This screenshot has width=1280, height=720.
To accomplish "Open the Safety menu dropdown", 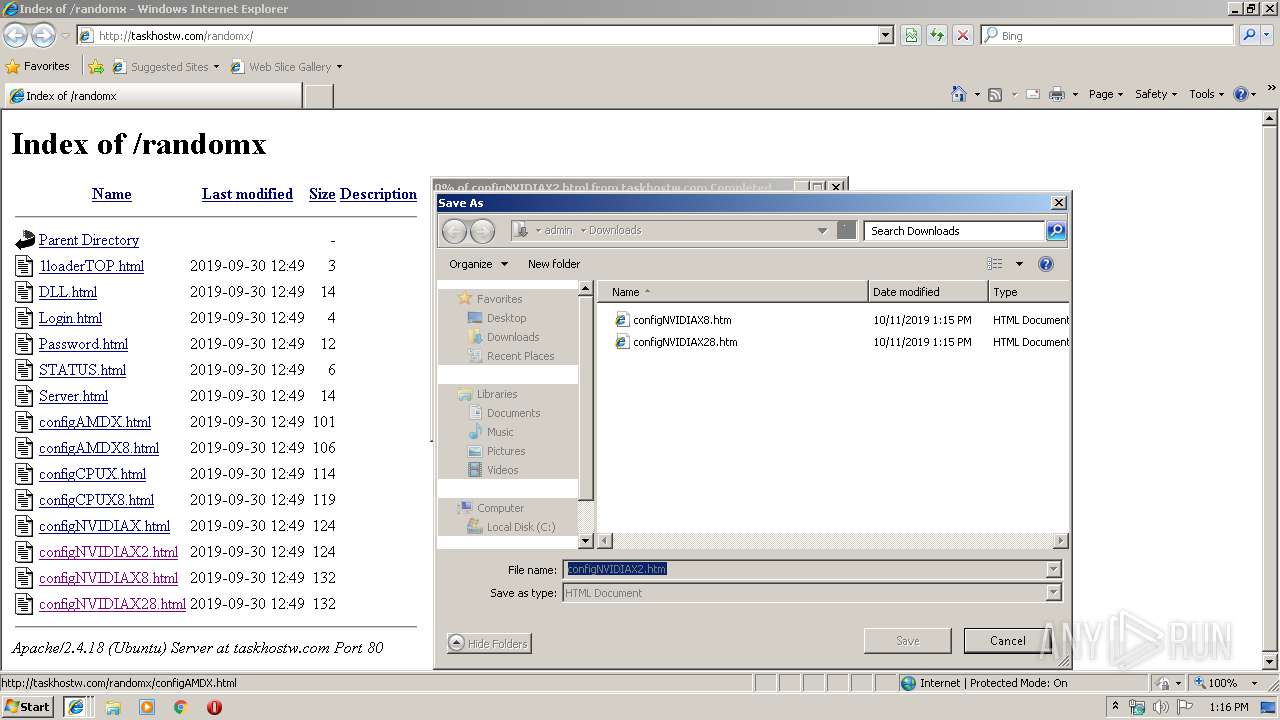I will (x=1156, y=94).
